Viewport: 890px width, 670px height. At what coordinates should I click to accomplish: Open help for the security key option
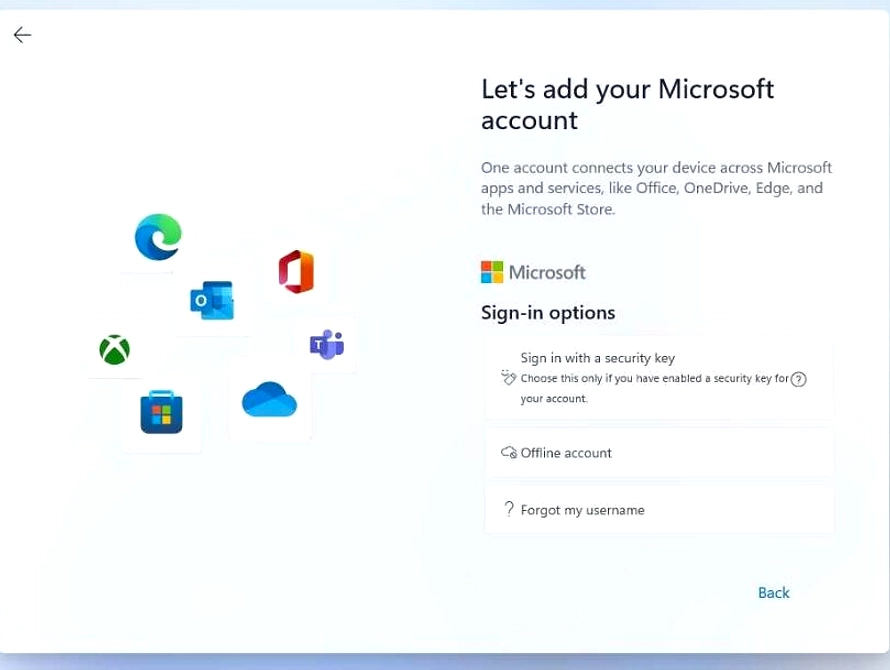coord(799,379)
